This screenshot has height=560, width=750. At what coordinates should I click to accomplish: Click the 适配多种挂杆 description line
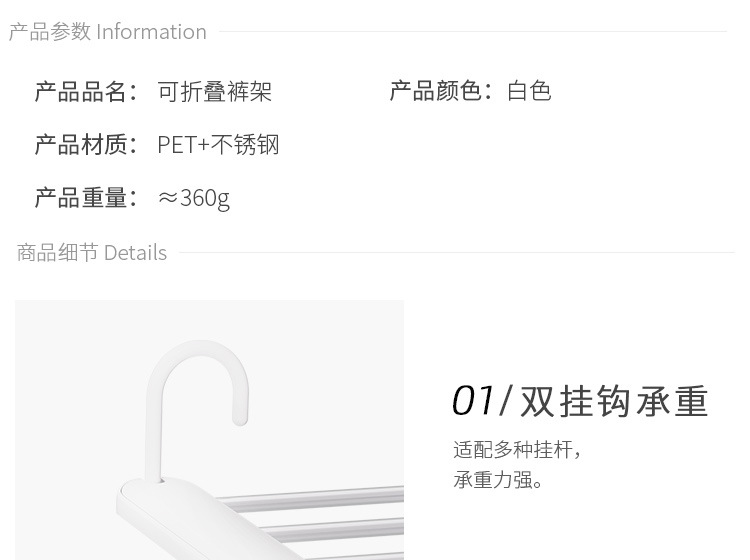click(517, 450)
